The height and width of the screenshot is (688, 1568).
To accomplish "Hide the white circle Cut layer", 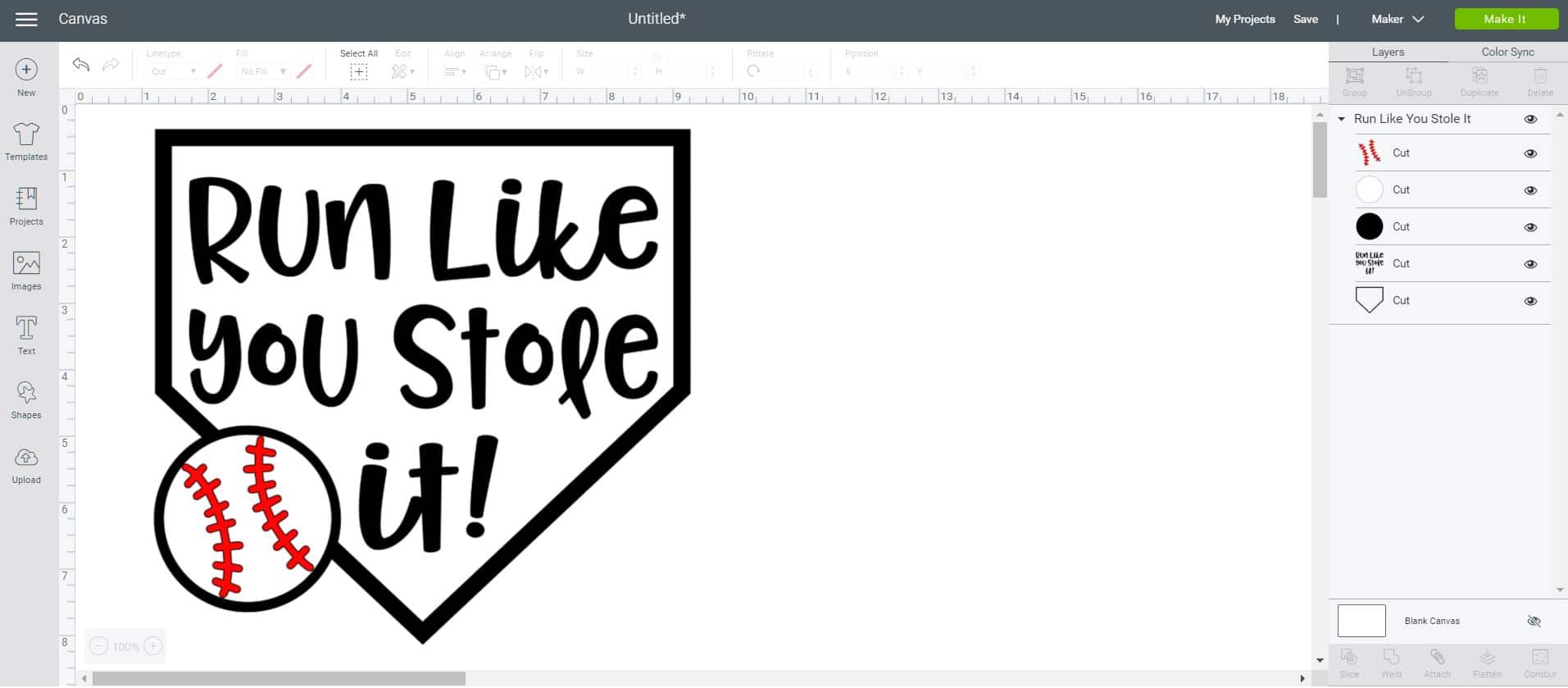I will (x=1530, y=190).
